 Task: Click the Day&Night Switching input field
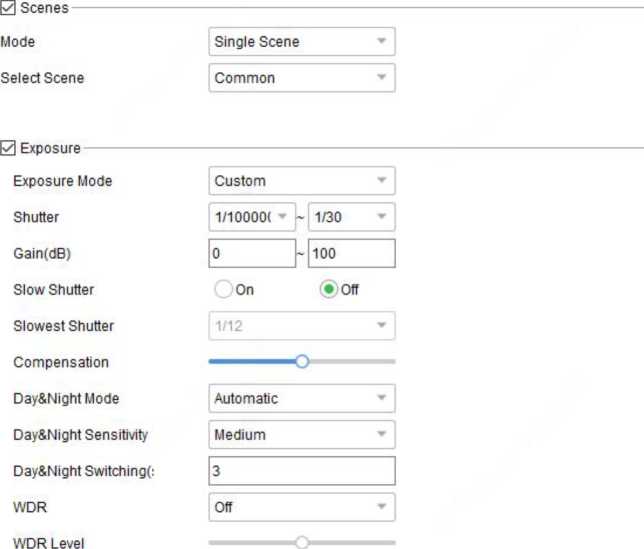[x=301, y=471]
